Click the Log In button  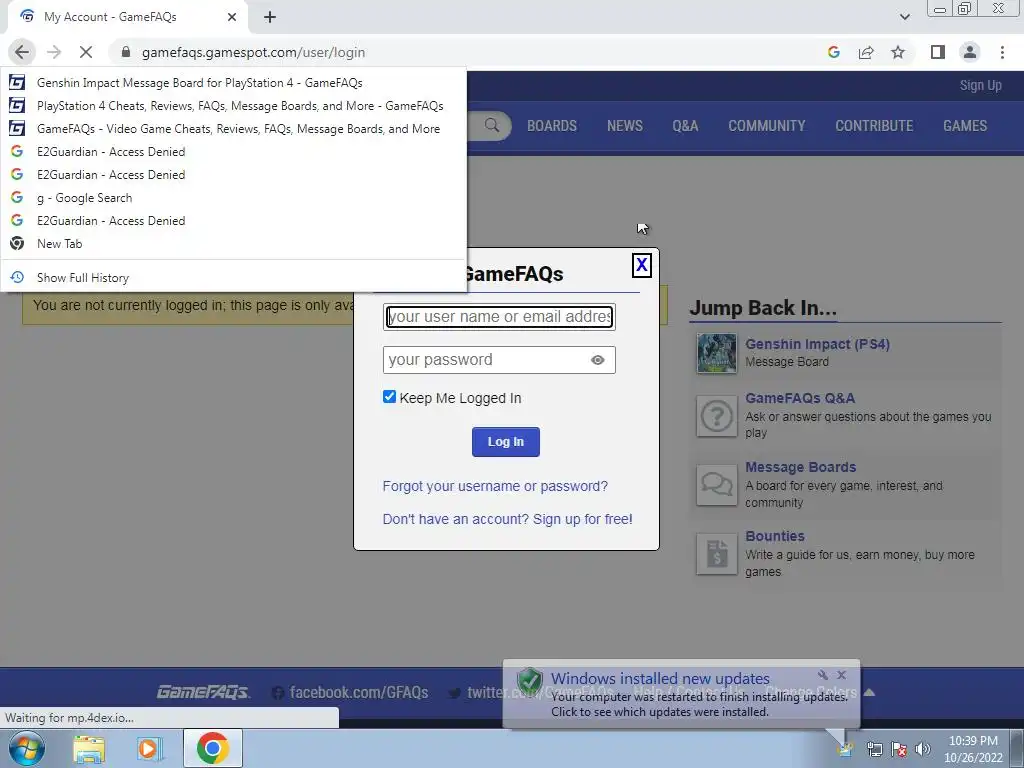[x=505, y=442]
